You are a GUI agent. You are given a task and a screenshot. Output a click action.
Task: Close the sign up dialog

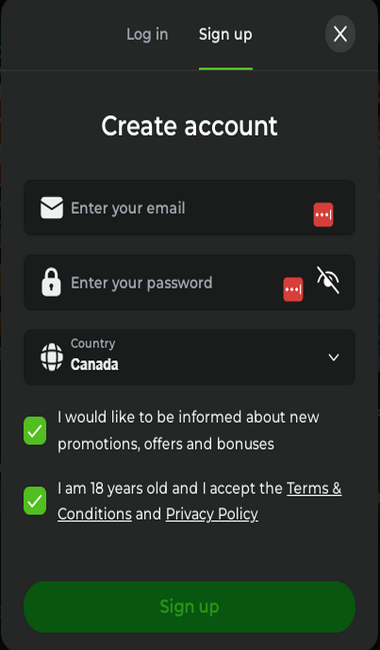pyautogui.click(x=340, y=34)
